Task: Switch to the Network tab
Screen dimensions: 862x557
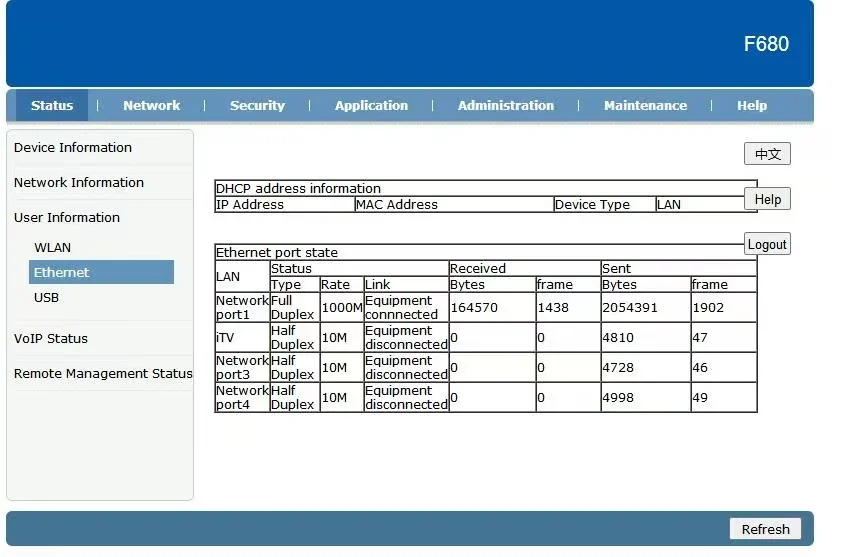Action: point(151,105)
